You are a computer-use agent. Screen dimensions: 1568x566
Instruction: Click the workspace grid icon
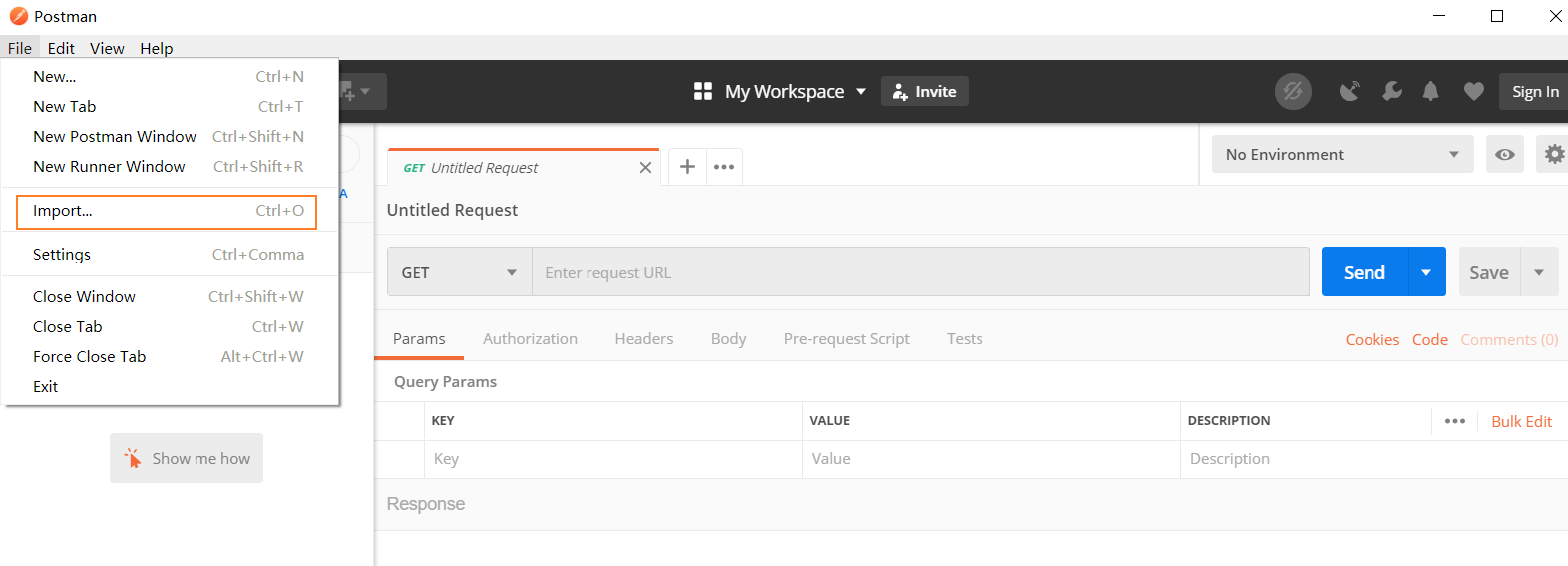coord(703,91)
